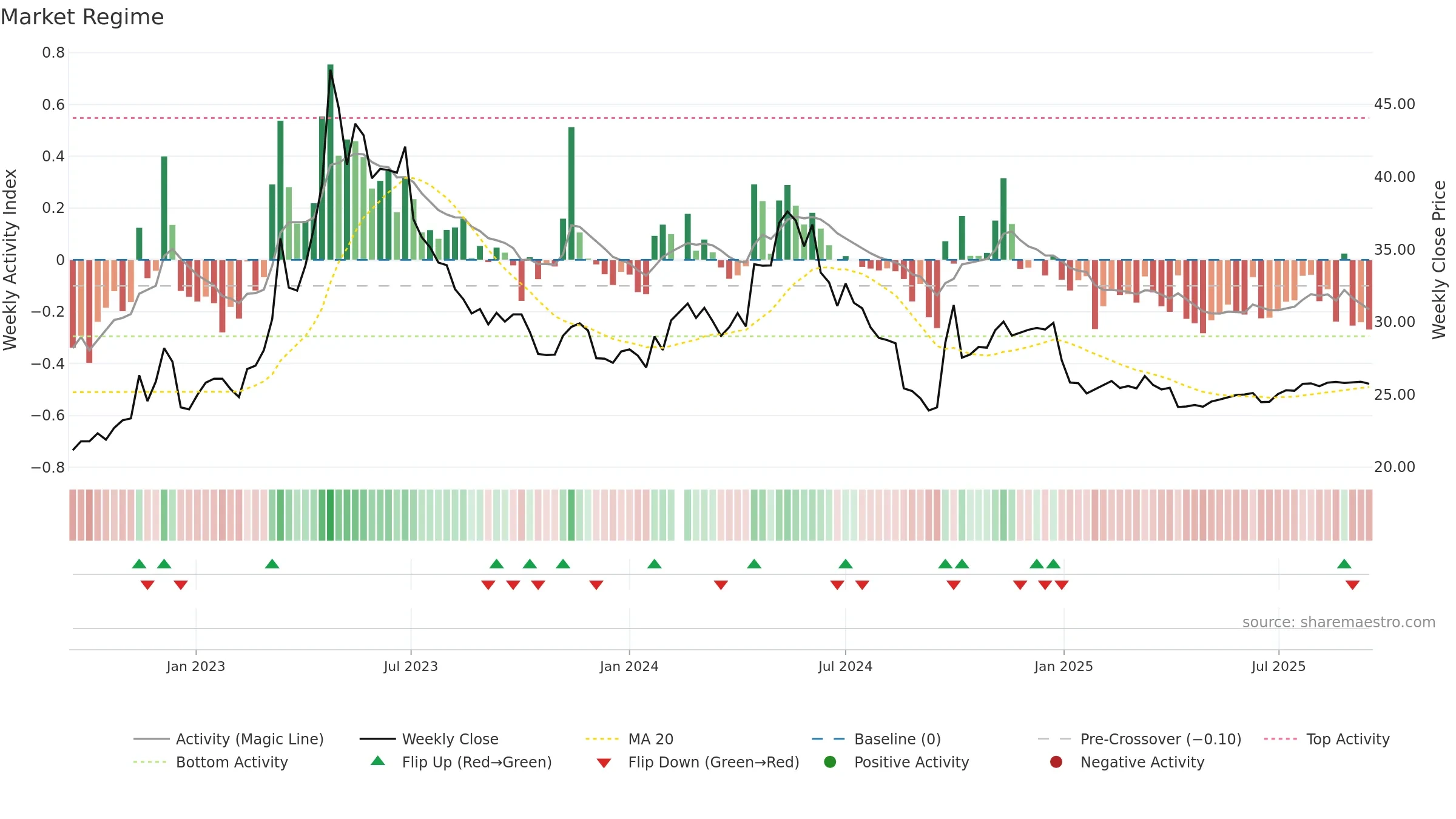The height and width of the screenshot is (819, 1456).
Task: Click the Jul 2024 axis label
Action: [x=845, y=666]
